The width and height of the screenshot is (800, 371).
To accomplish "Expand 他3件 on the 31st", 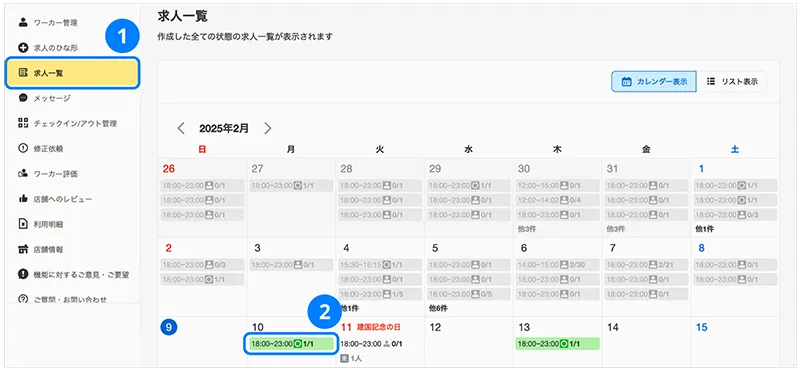I will [x=616, y=229].
